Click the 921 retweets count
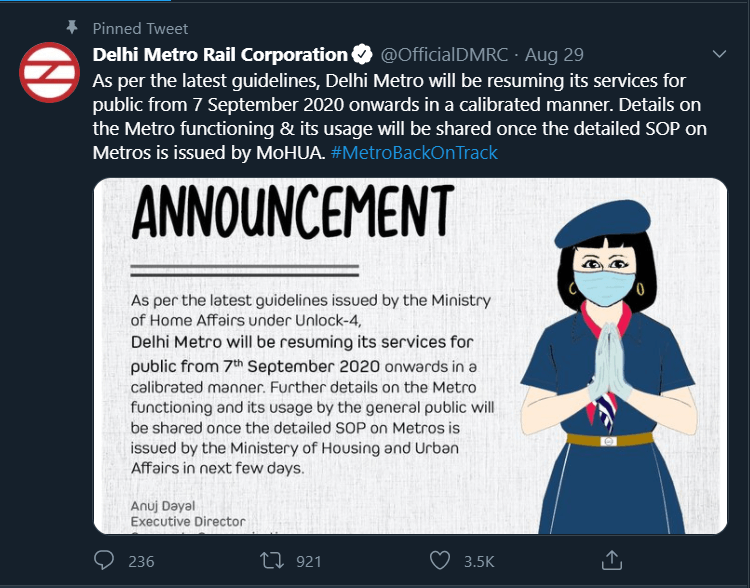The width and height of the screenshot is (750, 588). [x=309, y=561]
